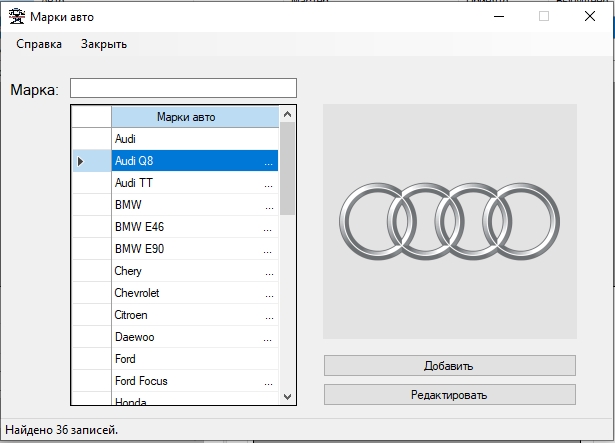The width and height of the screenshot is (615, 443).
Task: Click the scroll down arrow of the list
Action: (287, 397)
